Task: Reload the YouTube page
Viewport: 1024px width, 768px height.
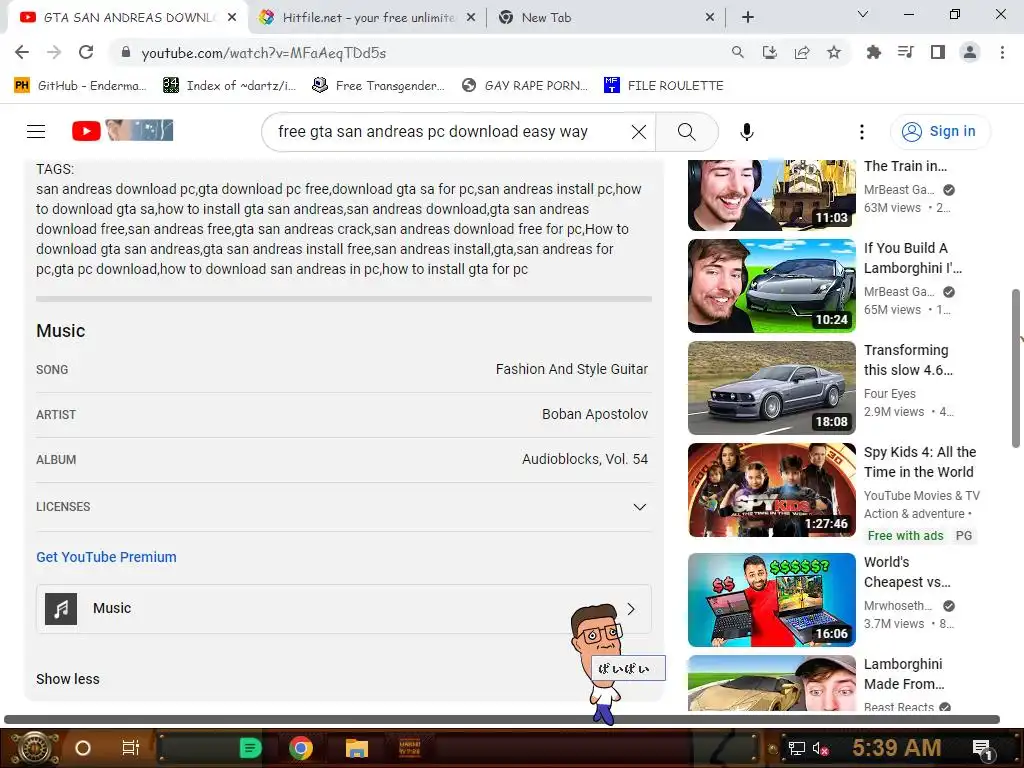Action: 86,52
